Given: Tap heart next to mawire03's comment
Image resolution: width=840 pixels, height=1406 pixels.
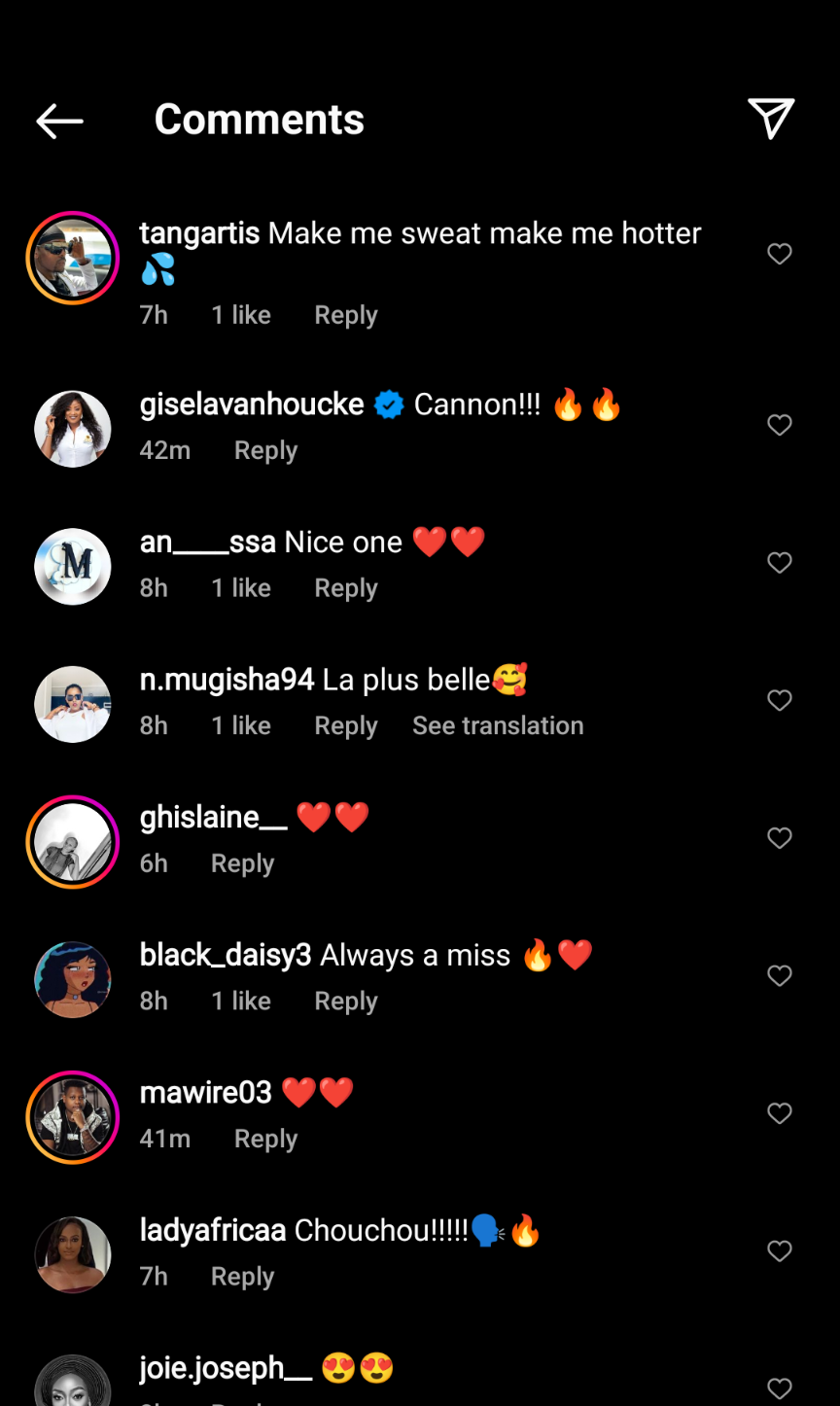Looking at the screenshot, I should pyautogui.click(x=780, y=1113).
